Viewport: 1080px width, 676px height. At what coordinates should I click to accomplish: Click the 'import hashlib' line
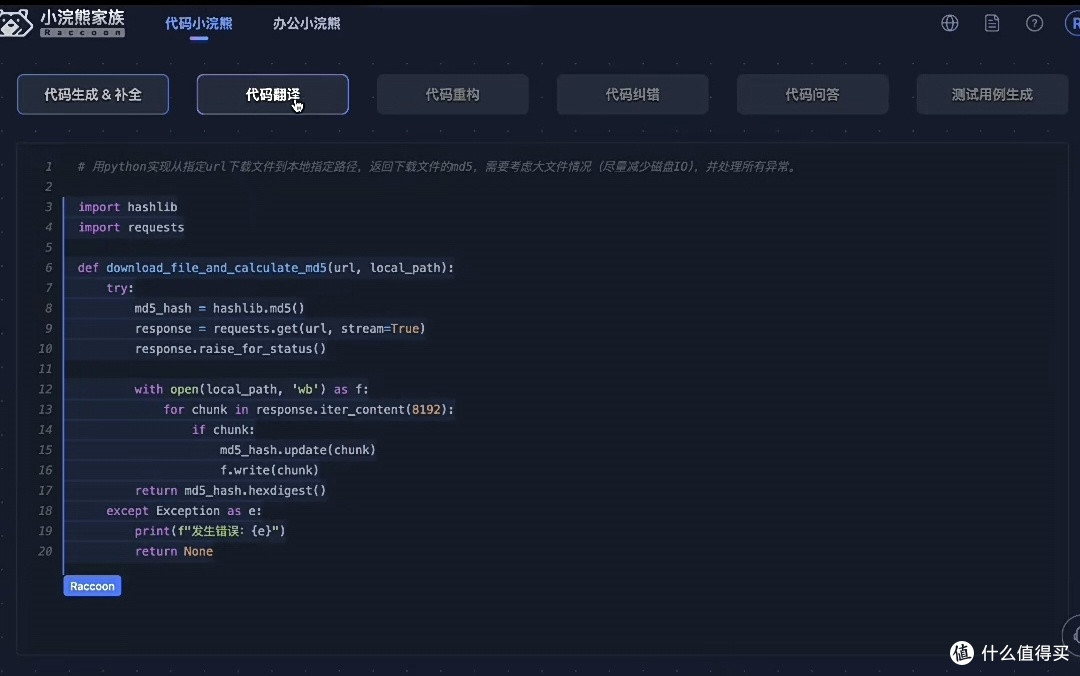(x=127, y=207)
